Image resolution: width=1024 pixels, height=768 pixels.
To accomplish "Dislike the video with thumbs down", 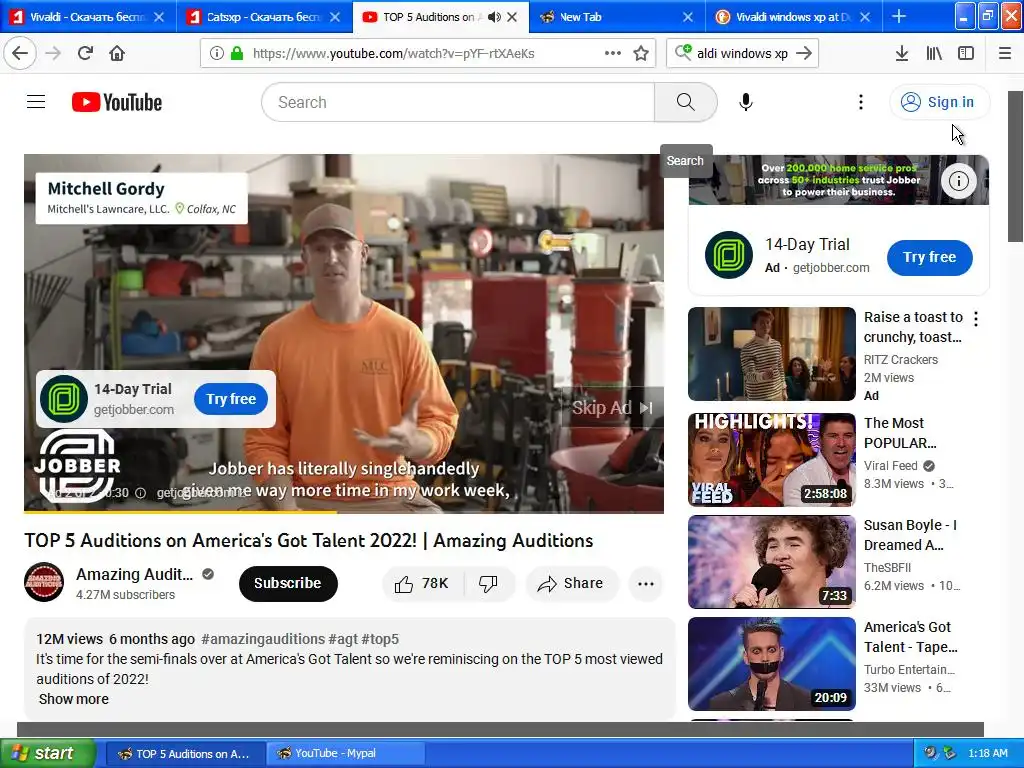I will click(x=488, y=584).
